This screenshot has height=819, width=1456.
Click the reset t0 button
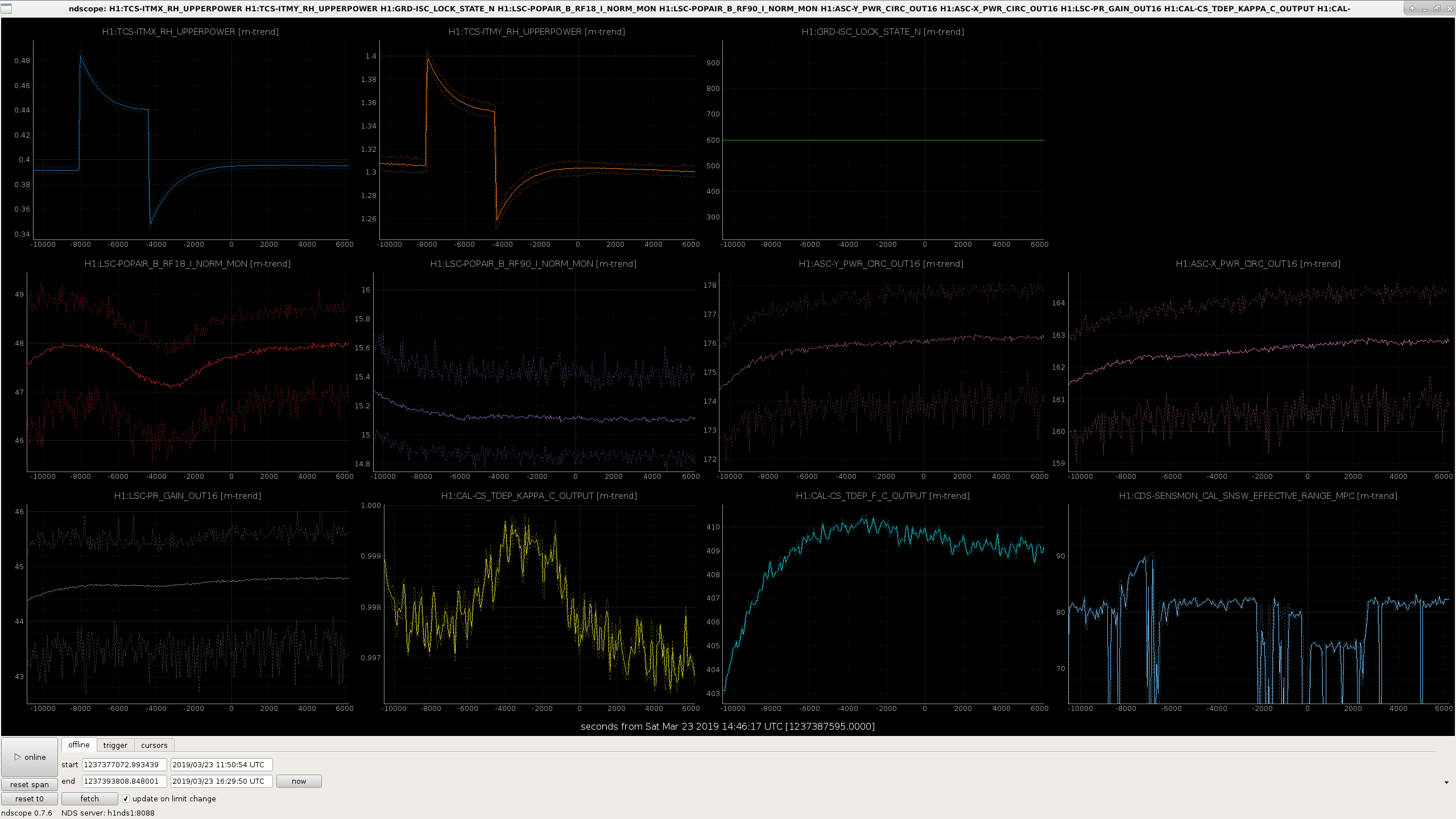(30, 799)
